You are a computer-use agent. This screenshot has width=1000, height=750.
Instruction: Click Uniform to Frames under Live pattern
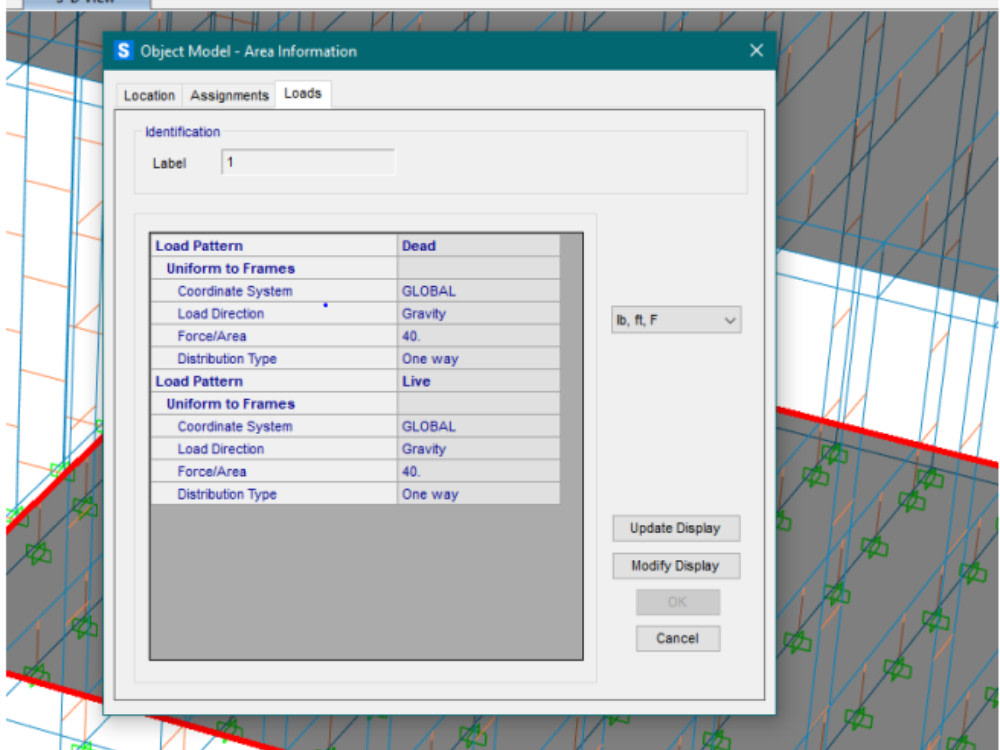pyautogui.click(x=230, y=404)
